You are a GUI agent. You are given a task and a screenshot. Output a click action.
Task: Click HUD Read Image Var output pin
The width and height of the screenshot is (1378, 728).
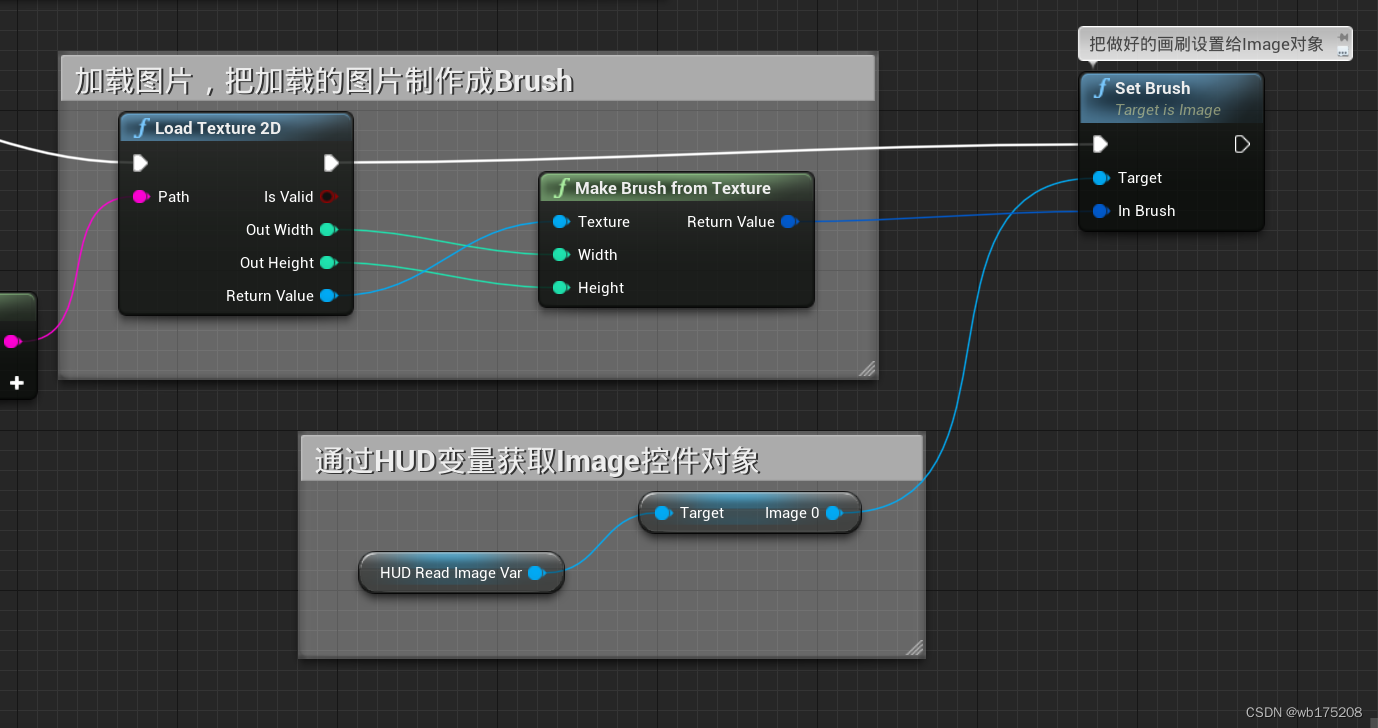537,573
